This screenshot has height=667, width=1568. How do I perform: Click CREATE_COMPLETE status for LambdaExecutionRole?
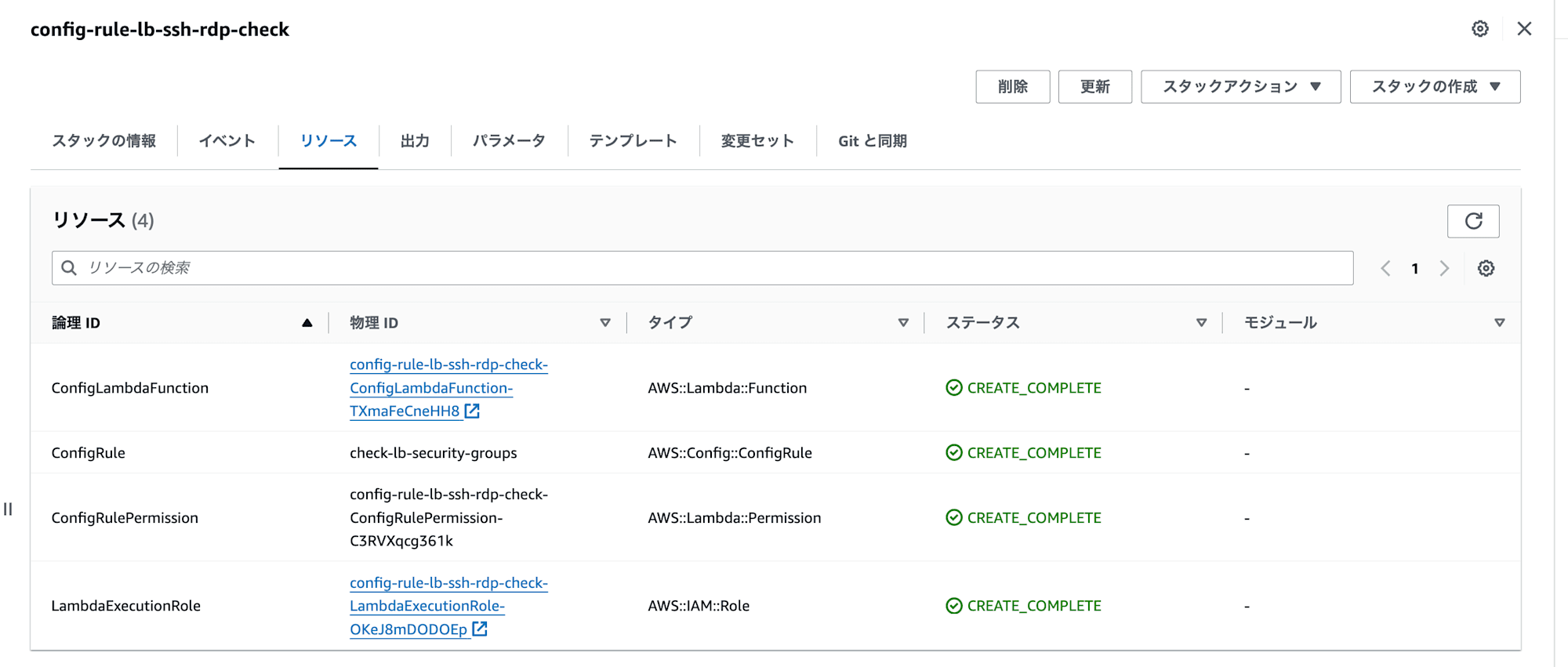tap(1034, 606)
